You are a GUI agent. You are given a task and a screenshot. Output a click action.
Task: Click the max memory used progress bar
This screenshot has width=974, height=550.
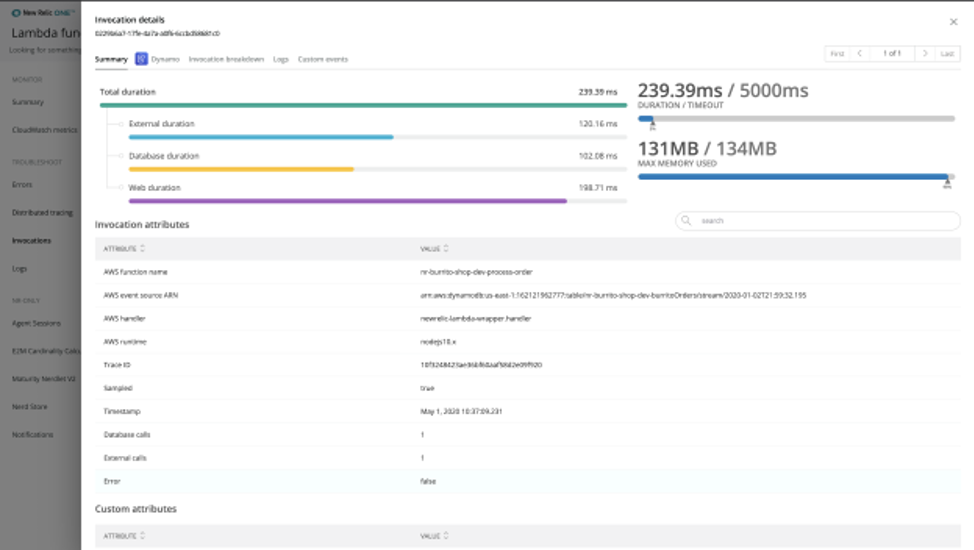[796, 177]
